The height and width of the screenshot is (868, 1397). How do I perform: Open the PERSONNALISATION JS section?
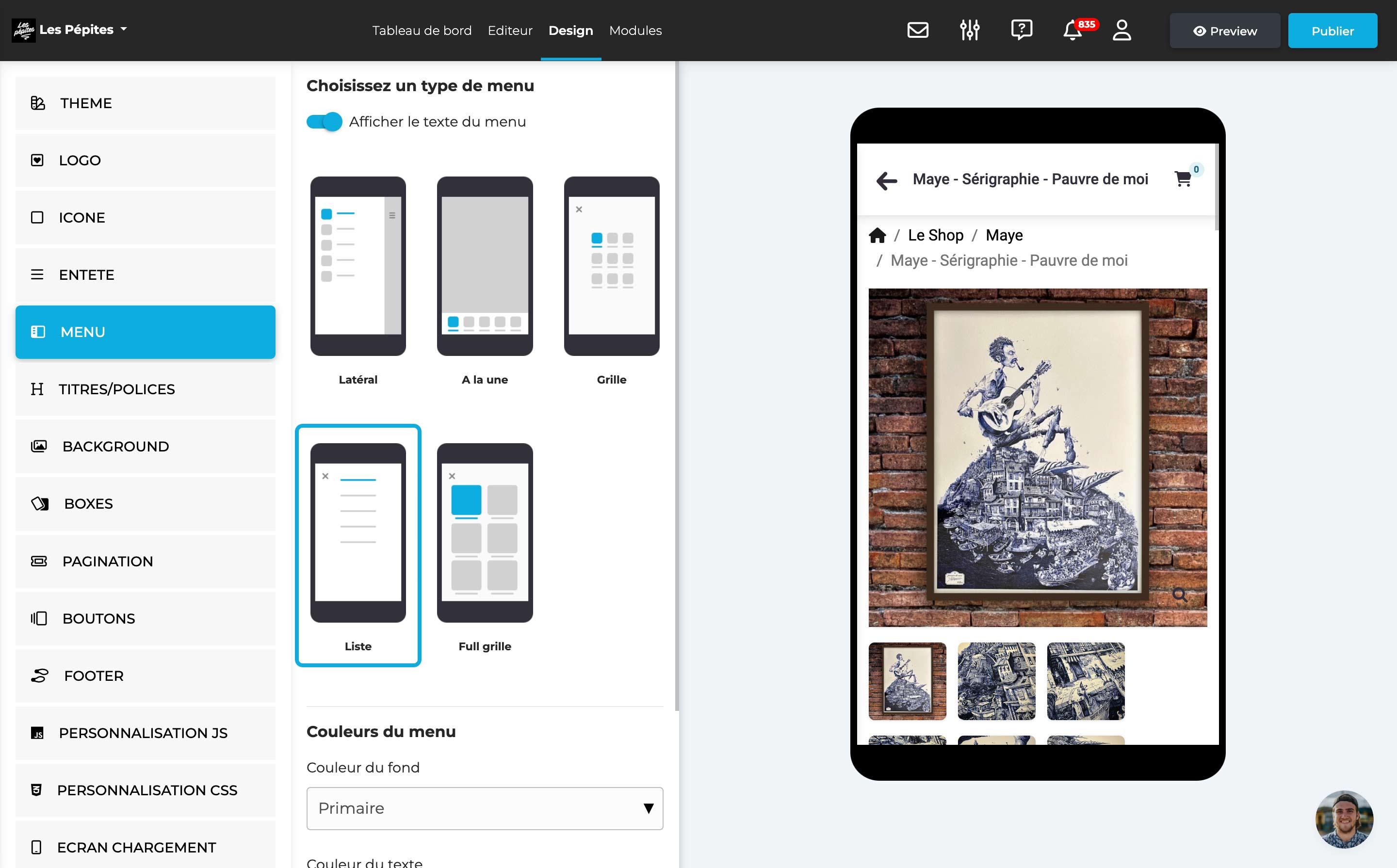click(x=145, y=733)
